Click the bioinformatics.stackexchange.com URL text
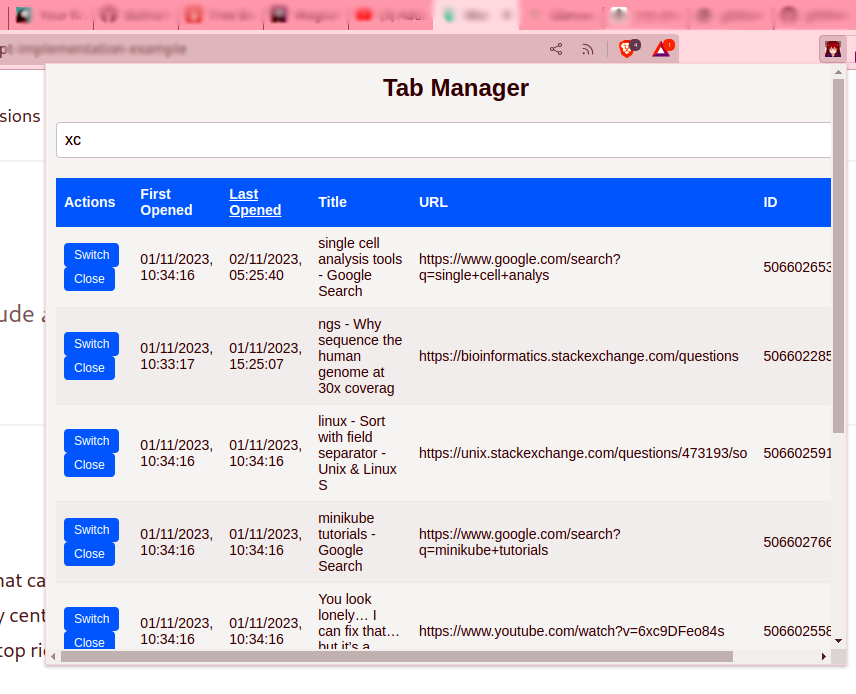Screen dimensions: 856x694 (579, 356)
